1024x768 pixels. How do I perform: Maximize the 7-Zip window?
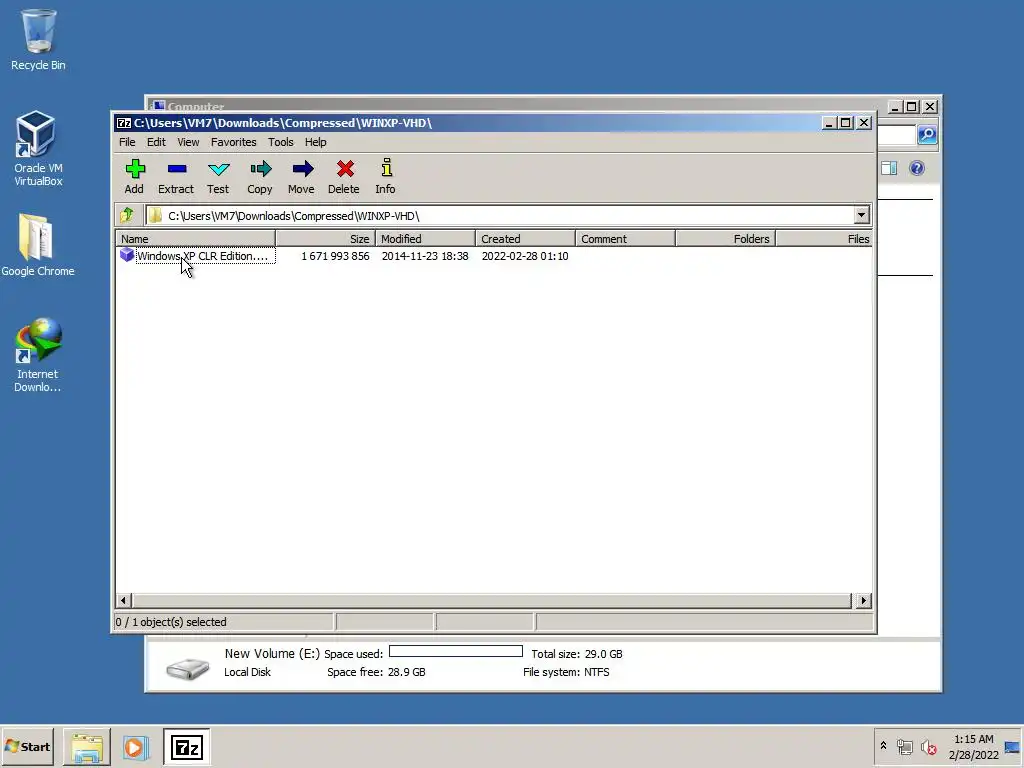click(x=846, y=123)
